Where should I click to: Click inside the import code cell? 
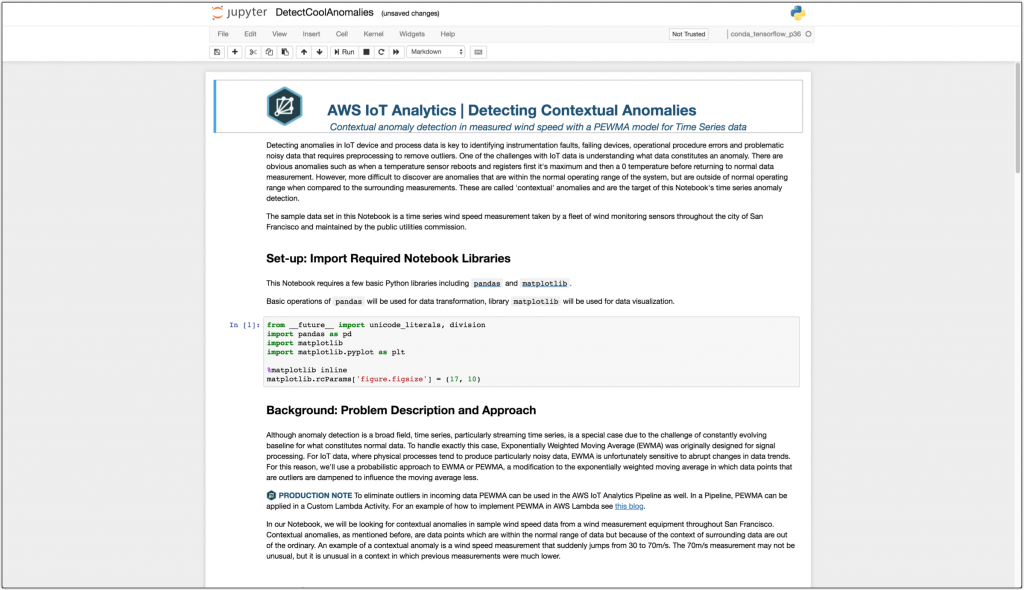(531, 352)
